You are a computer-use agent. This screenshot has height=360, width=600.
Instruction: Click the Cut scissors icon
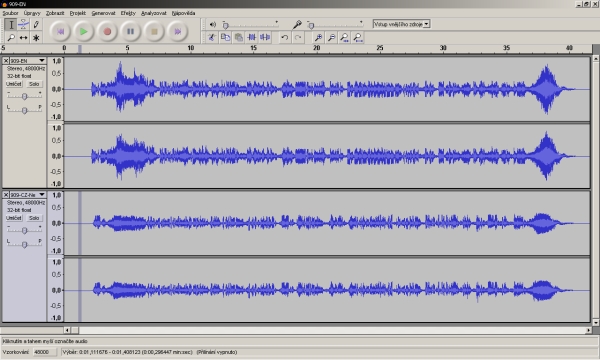(212, 37)
